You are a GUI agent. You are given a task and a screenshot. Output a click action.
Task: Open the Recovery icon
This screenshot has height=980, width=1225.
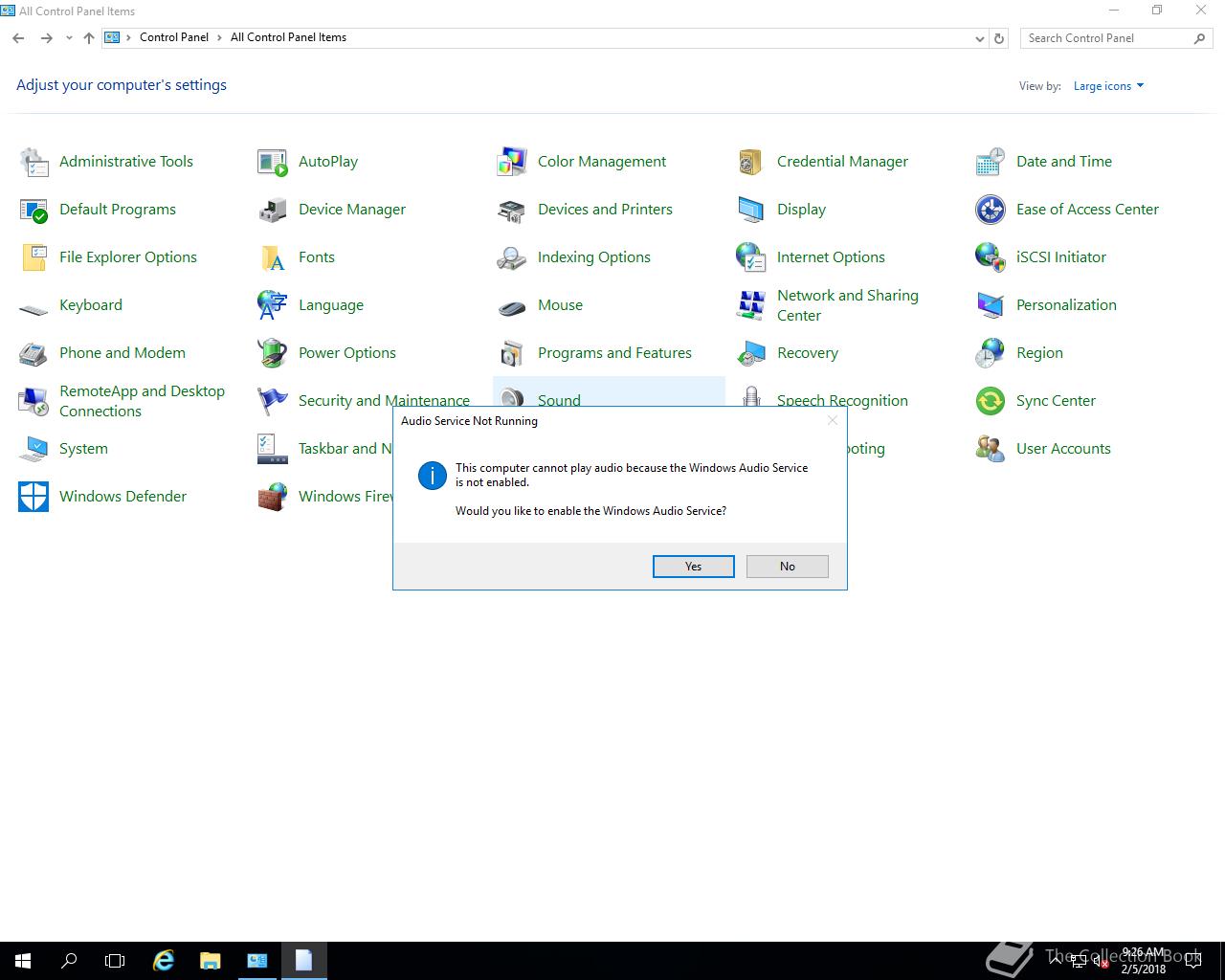click(x=751, y=353)
